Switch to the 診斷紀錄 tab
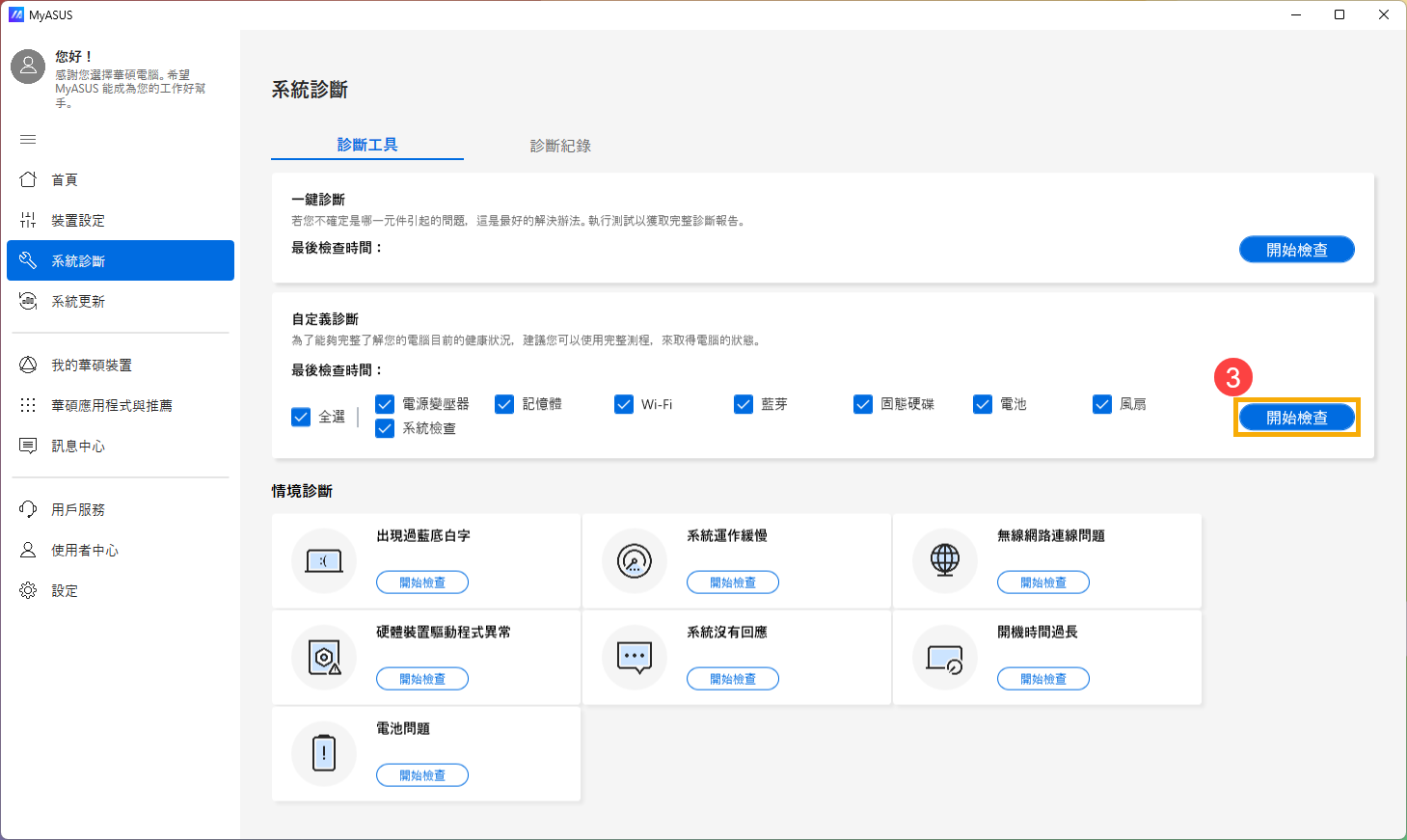1407x840 pixels. [560, 146]
